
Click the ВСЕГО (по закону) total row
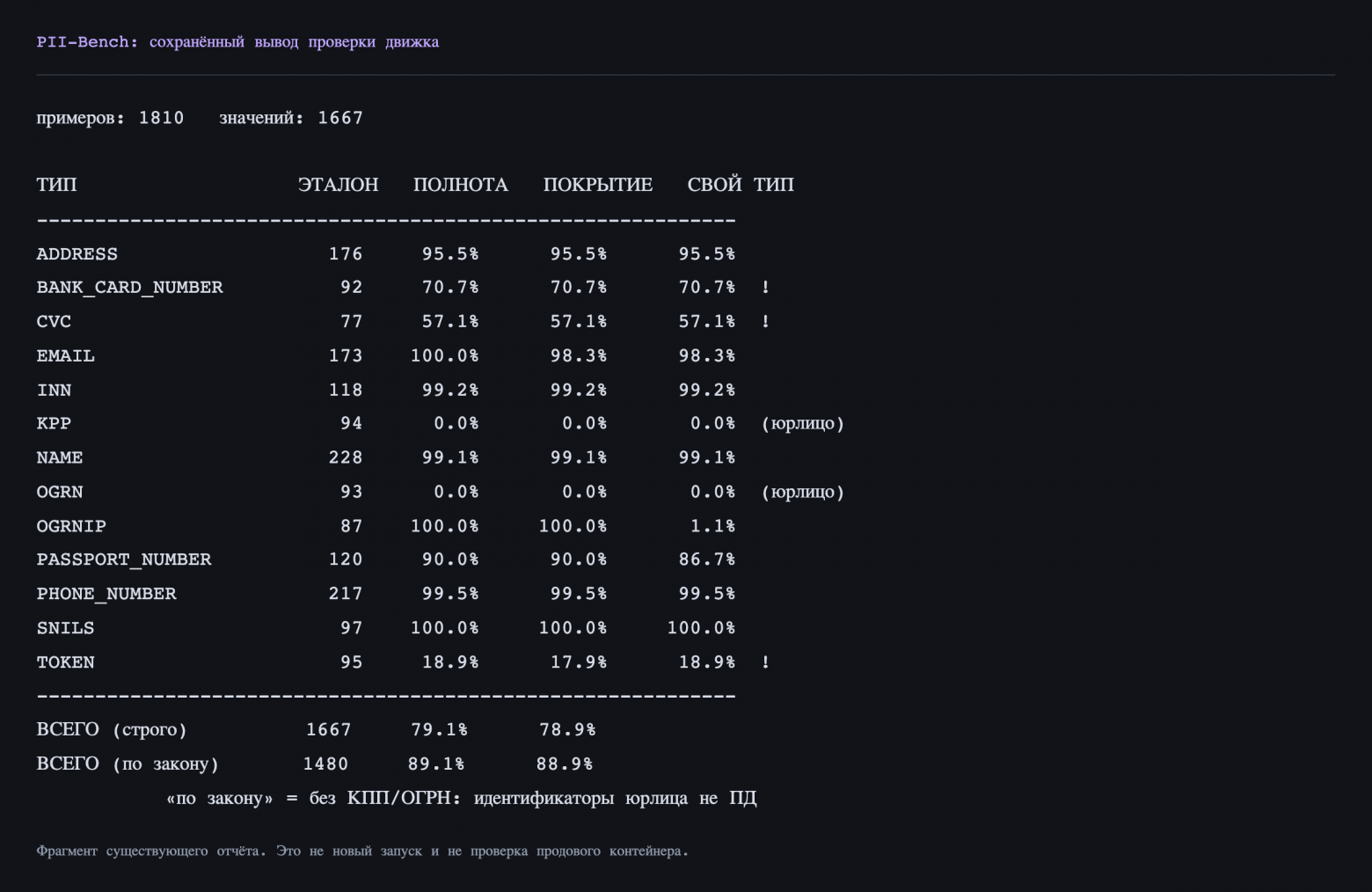(314, 764)
